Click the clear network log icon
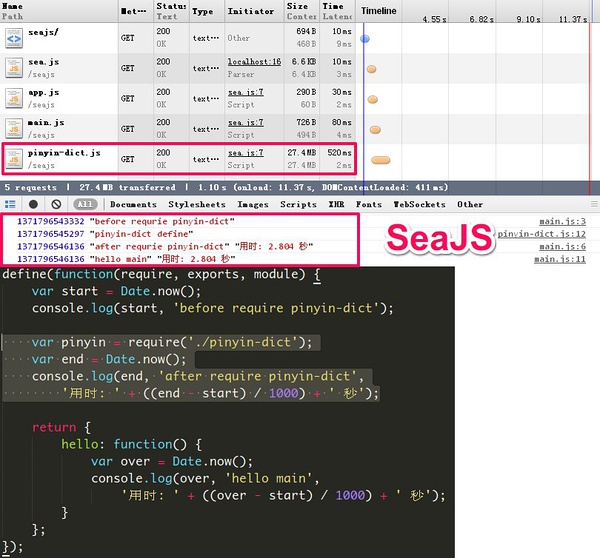Viewport: 600px width, 558px height. [56, 204]
